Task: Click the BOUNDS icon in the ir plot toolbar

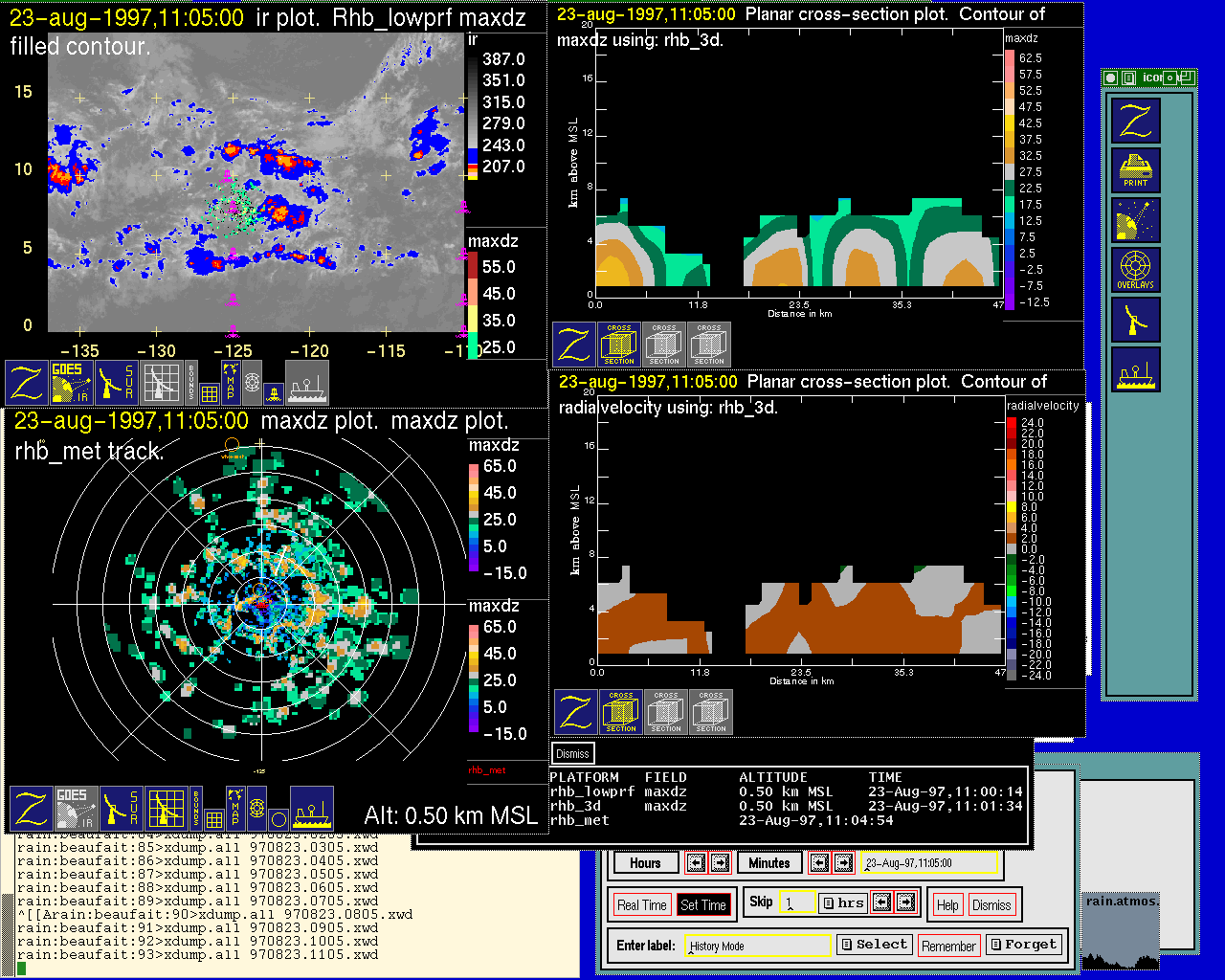Action: click(x=191, y=382)
